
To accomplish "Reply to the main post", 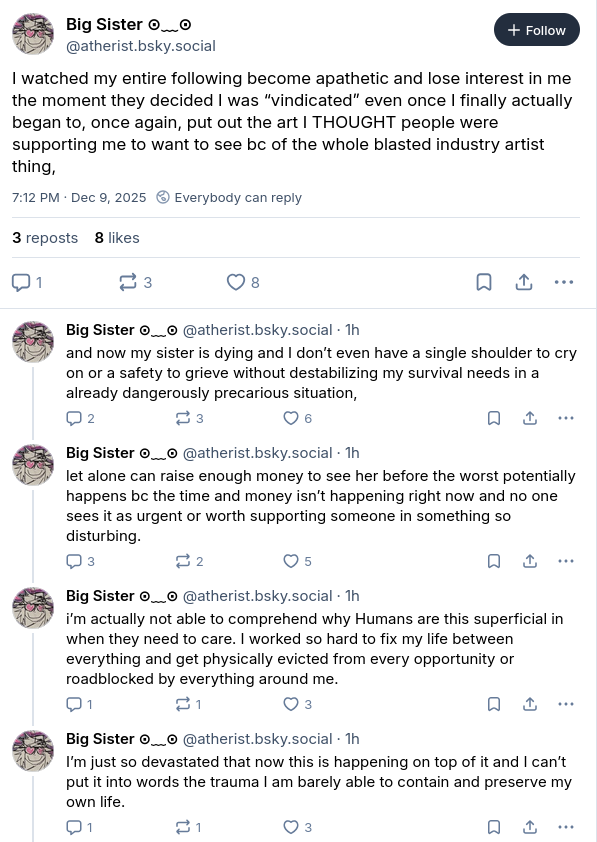I will coord(27,282).
